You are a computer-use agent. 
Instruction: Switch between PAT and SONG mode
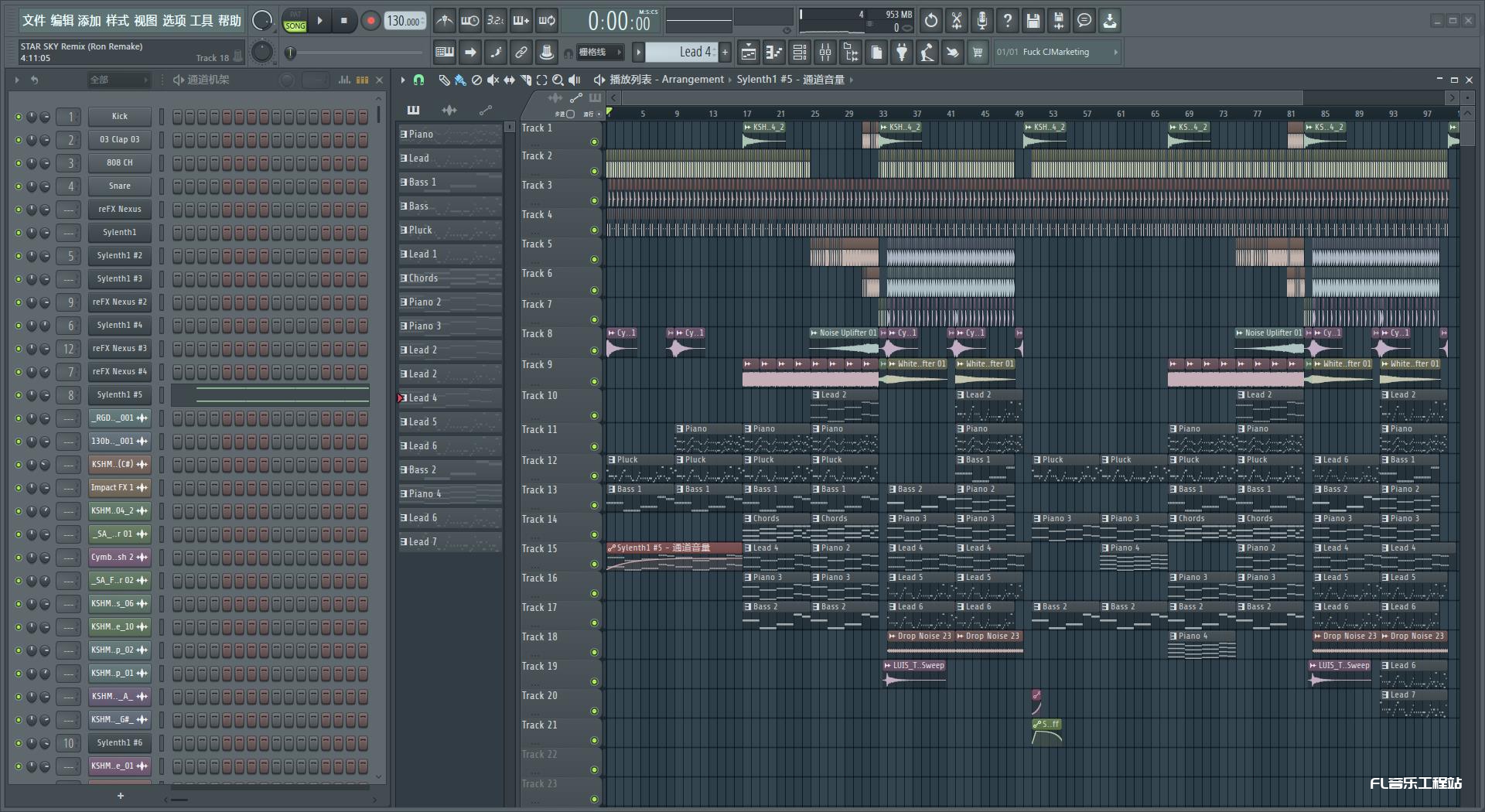[295, 21]
